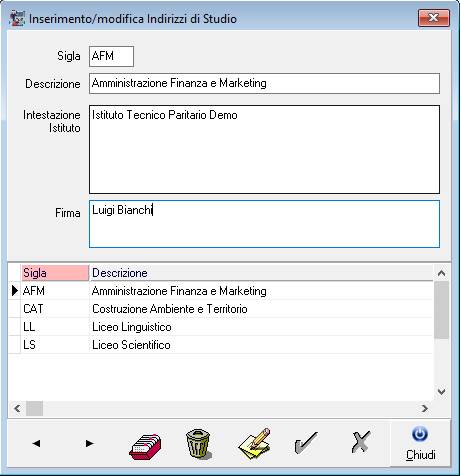This screenshot has width=461, height=476.
Task: Select the Liceo Linguistico row
Action: pyautogui.click(x=221, y=327)
